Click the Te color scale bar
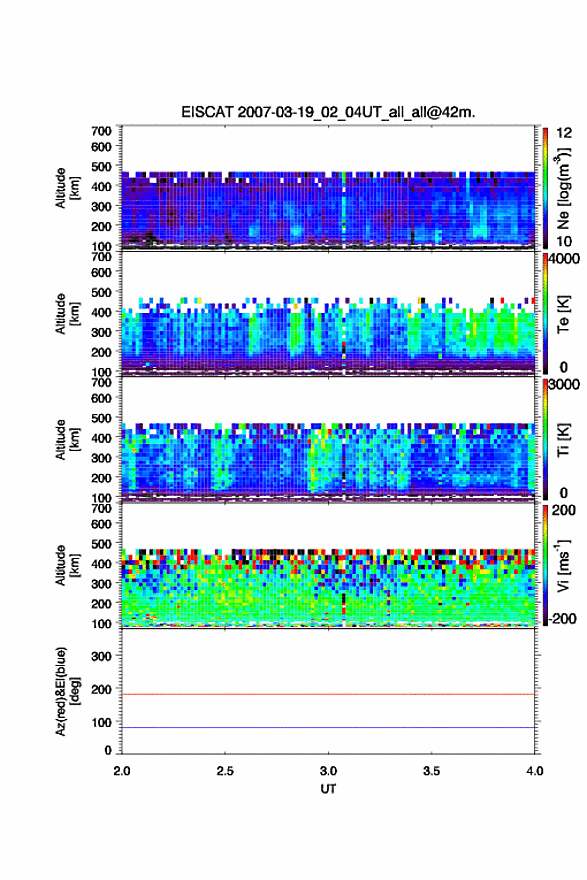Screen dimensions: 587x880 pos(545,314)
